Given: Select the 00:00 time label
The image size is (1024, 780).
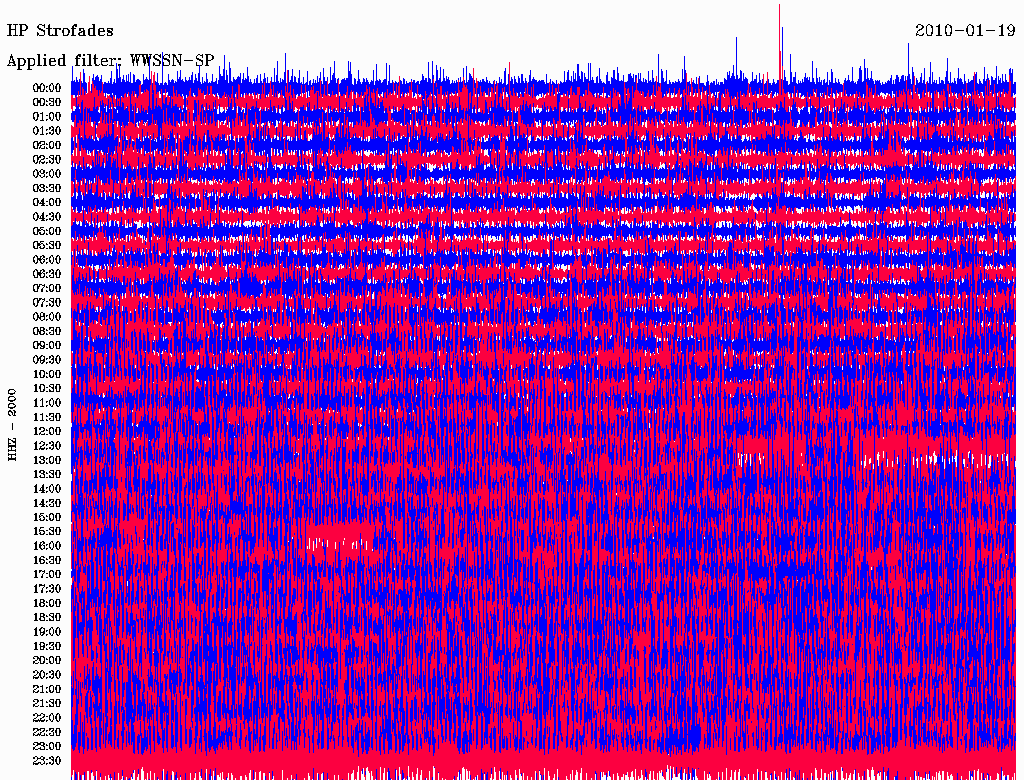Looking at the screenshot, I should click(47, 88).
